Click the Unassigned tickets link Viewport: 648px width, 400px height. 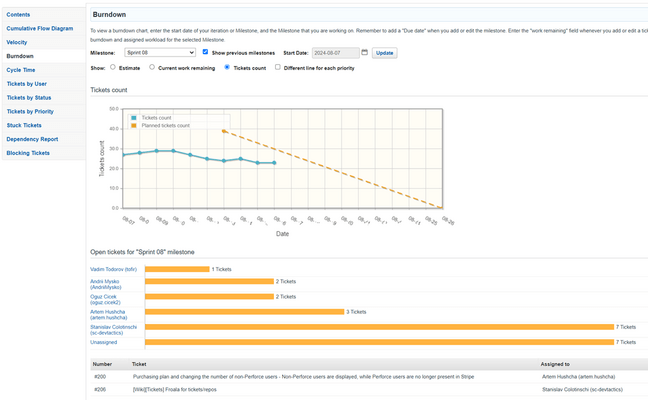pos(104,342)
